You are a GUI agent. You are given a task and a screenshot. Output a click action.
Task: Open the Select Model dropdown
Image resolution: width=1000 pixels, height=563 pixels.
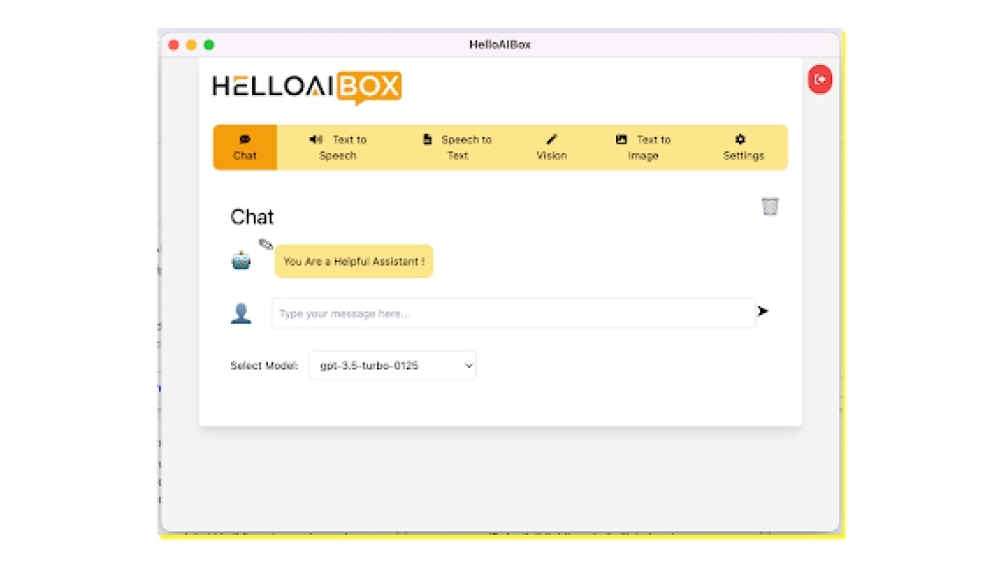(392, 365)
